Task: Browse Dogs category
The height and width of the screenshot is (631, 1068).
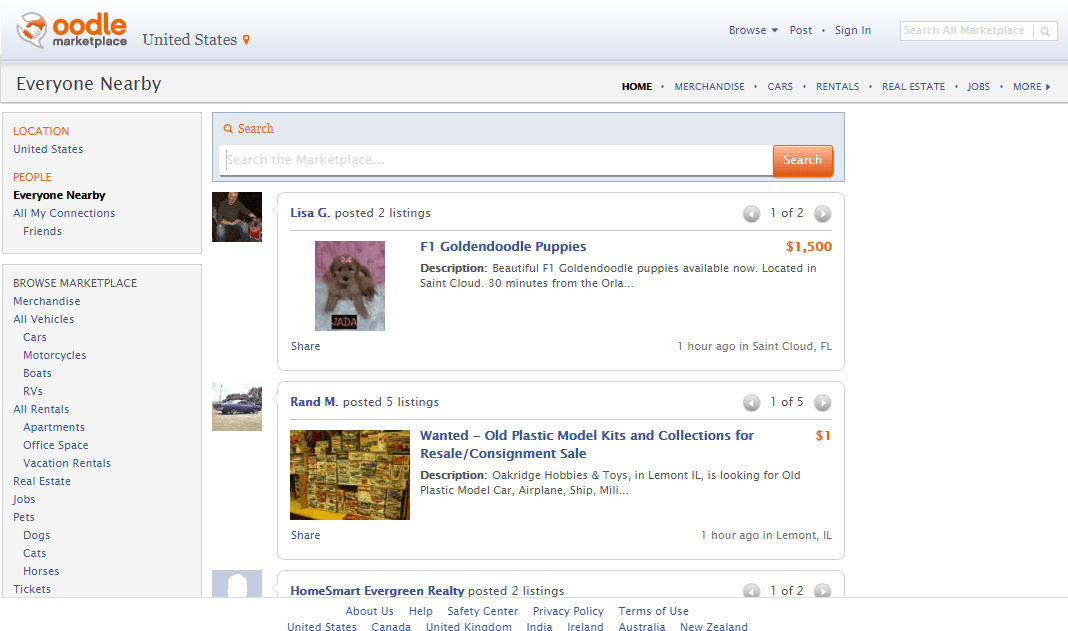Action: pos(37,536)
